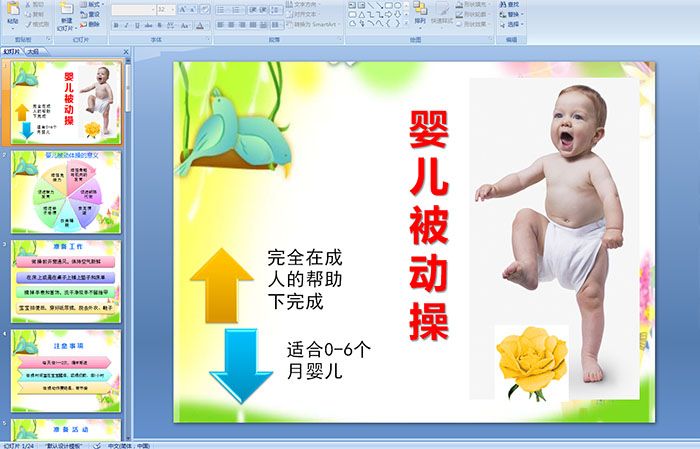The height and width of the screenshot is (449, 700).
Task: Select the triangle shape in gallery
Action: (x=362, y=15)
